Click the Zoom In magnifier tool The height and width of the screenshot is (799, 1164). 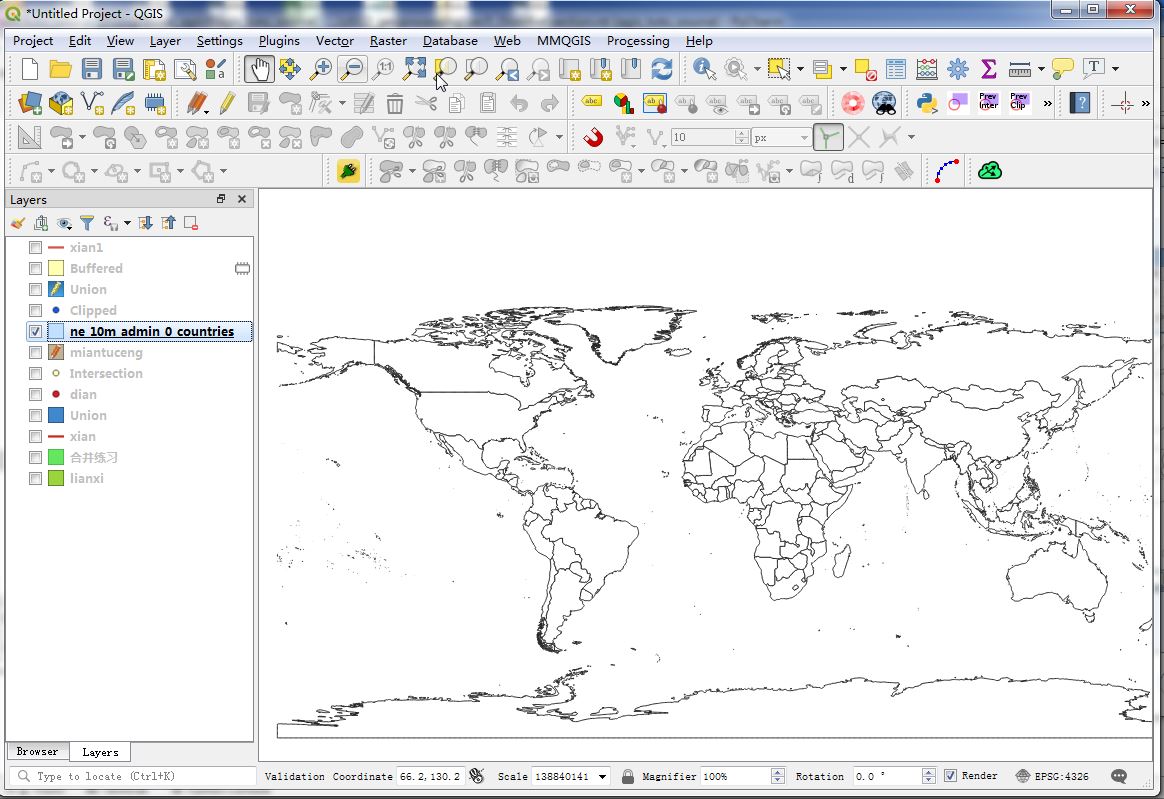click(x=321, y=69)
